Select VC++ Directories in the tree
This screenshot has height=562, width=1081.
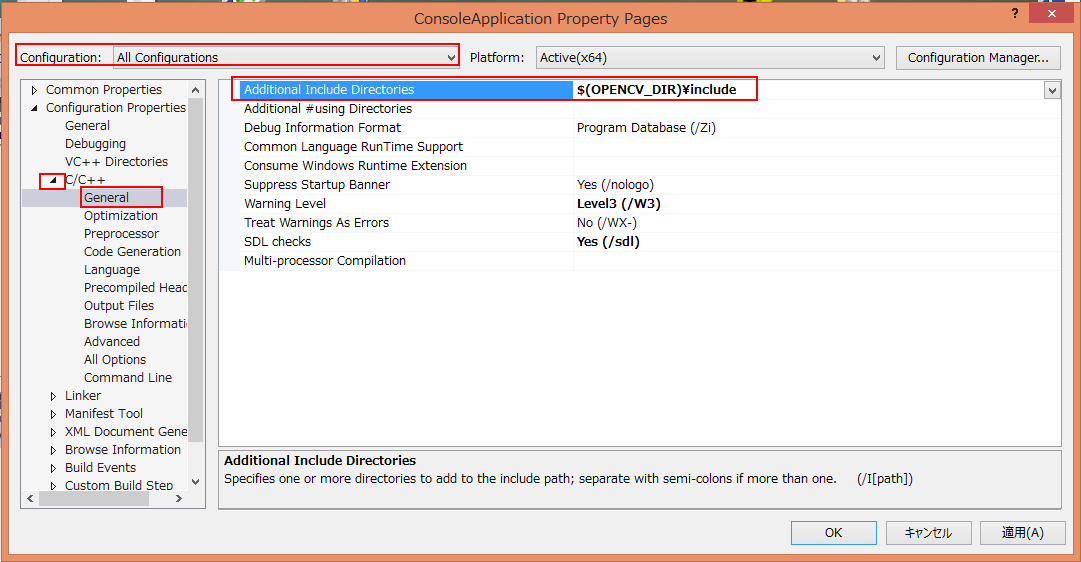pos(117,161)
